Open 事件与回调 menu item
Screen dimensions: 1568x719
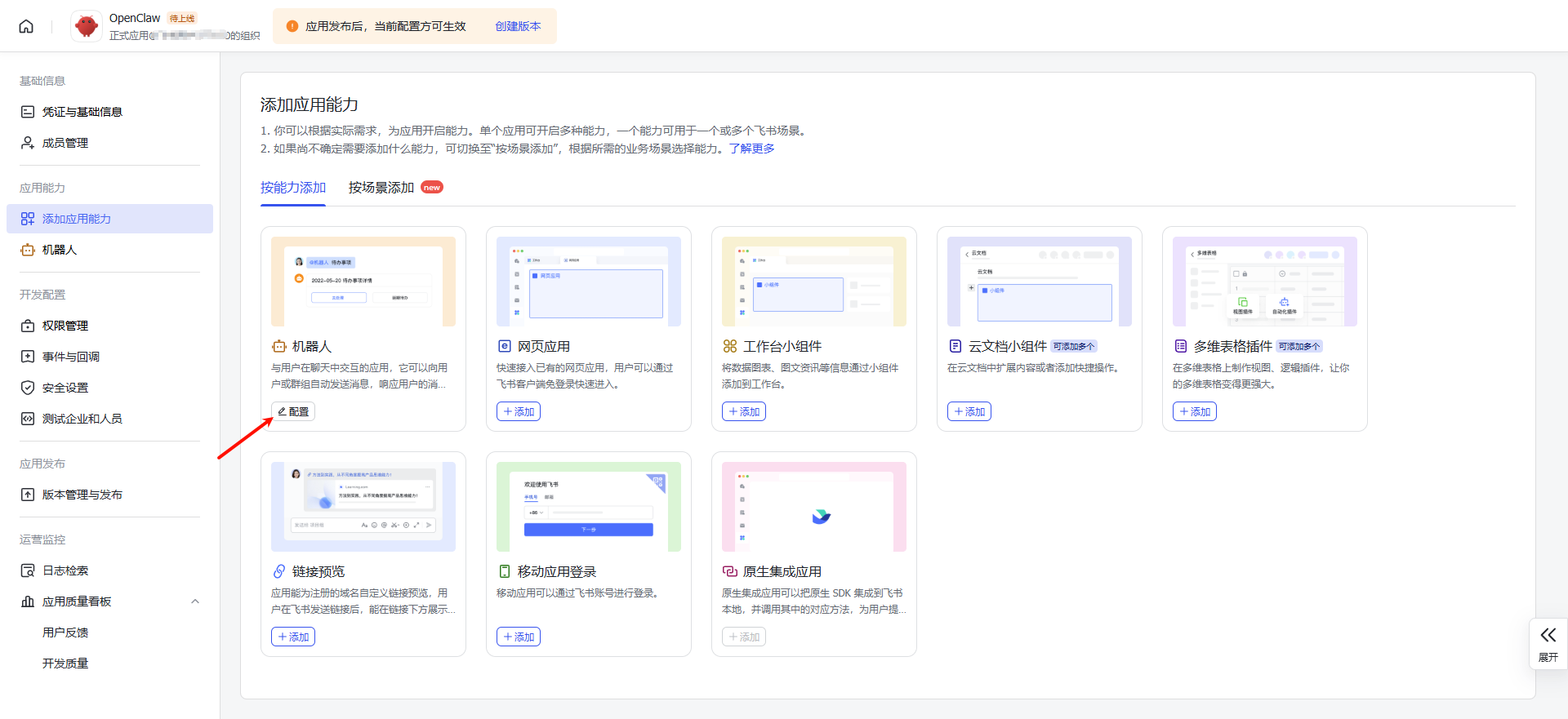tap(109, 357)
